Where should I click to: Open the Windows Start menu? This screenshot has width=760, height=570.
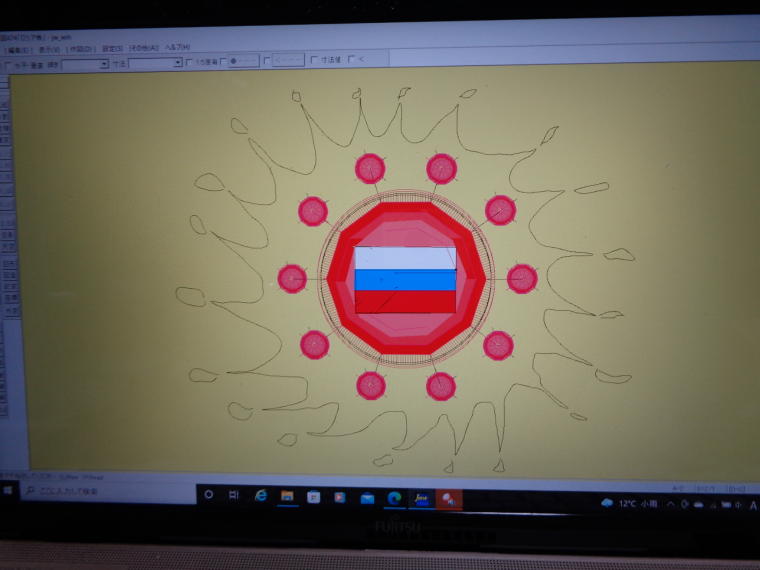click(8, 491)
